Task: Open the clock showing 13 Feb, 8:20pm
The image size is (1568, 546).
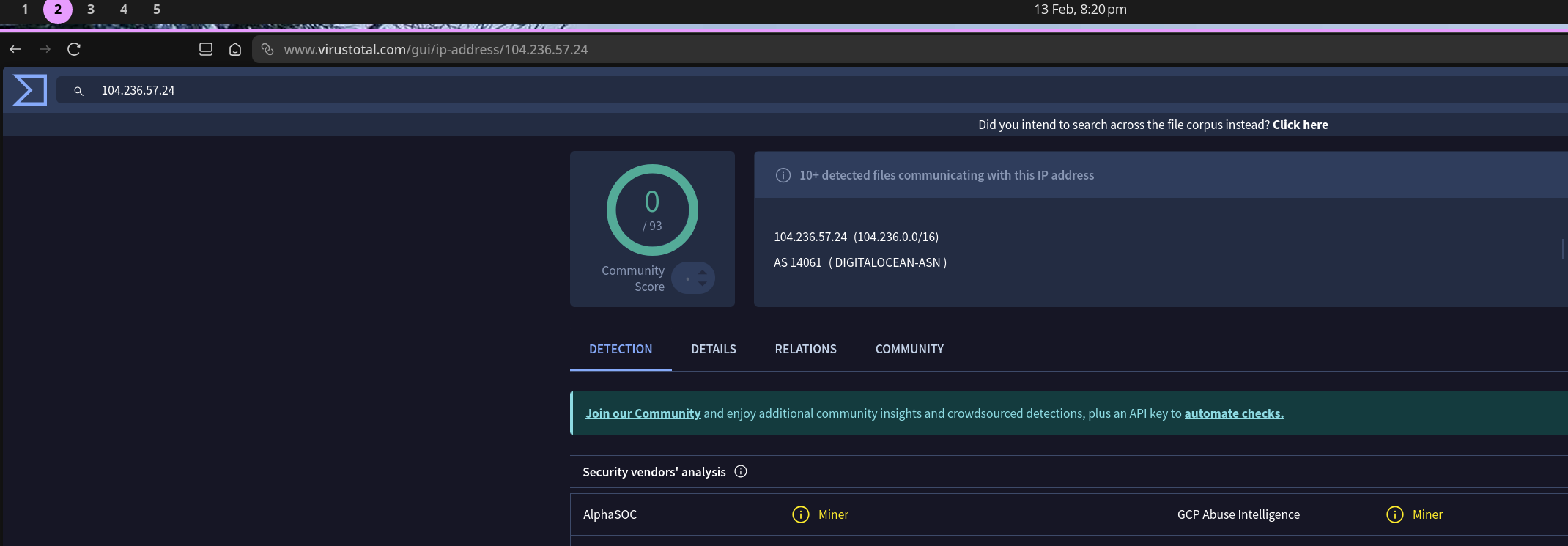Action: [x=1080, y=10]
